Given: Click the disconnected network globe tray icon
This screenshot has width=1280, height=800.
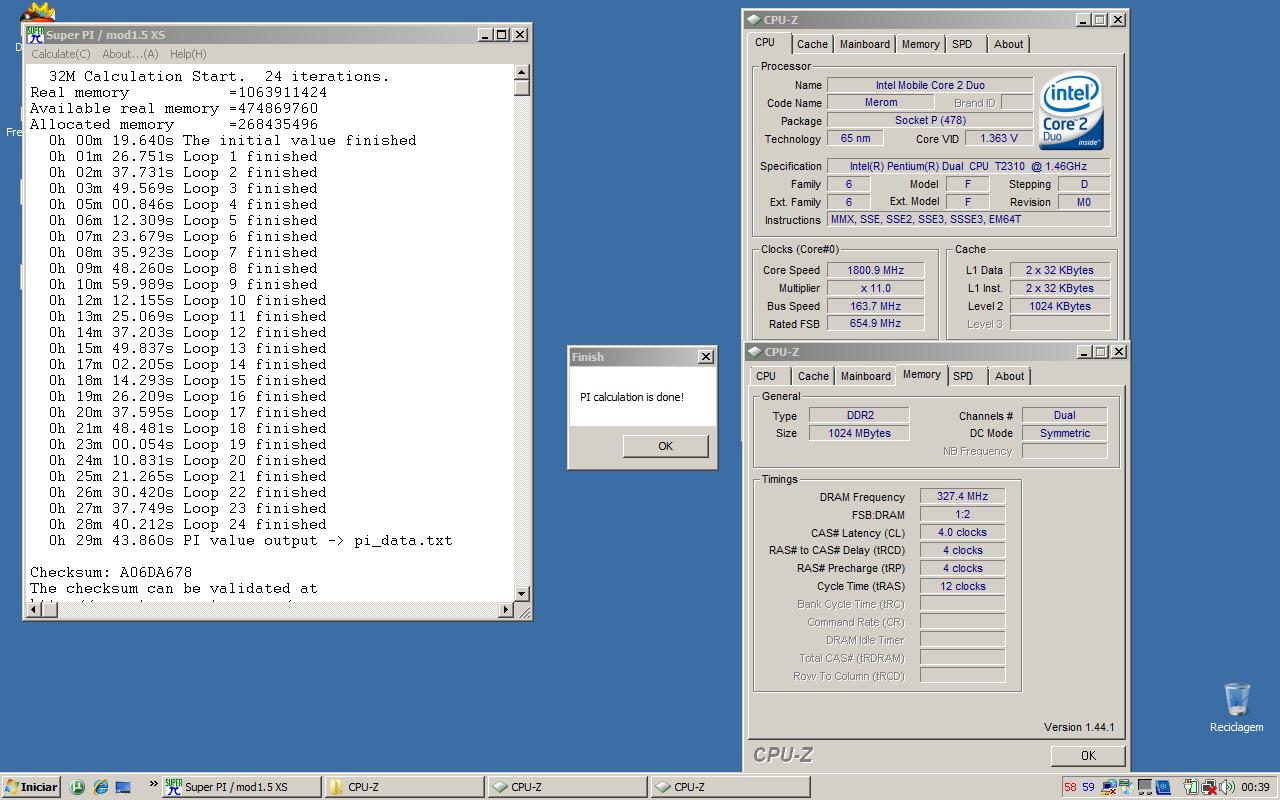Looking at the screenshot, I should (x=1109, y=787).
